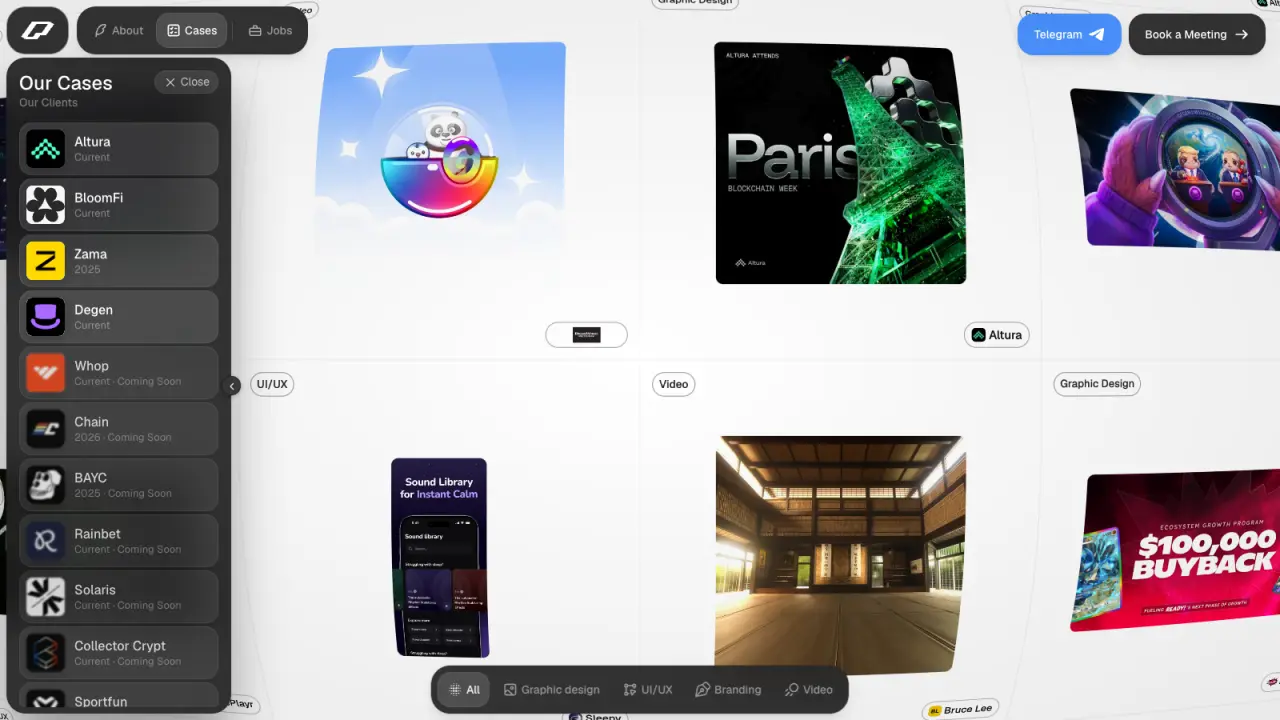Screen dimensions: 1280x720
Task: Open the Paris Blockchain Week thumbnail
Action: (x=841, y=163)
